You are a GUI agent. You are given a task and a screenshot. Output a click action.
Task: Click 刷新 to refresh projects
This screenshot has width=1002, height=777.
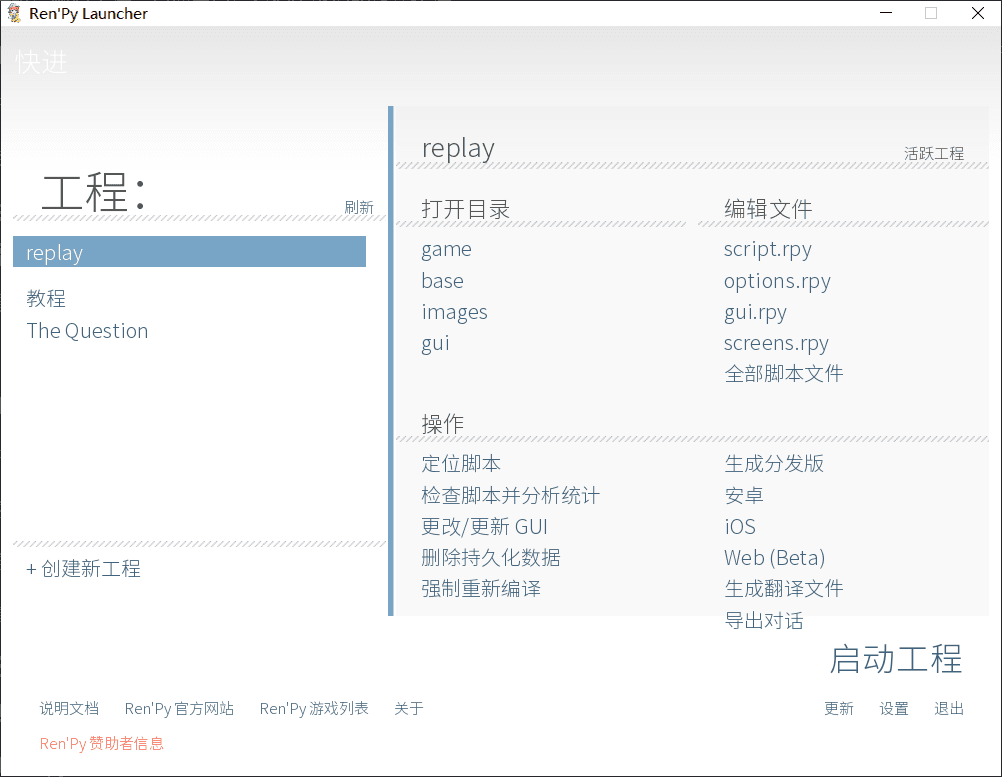[358, 208]
